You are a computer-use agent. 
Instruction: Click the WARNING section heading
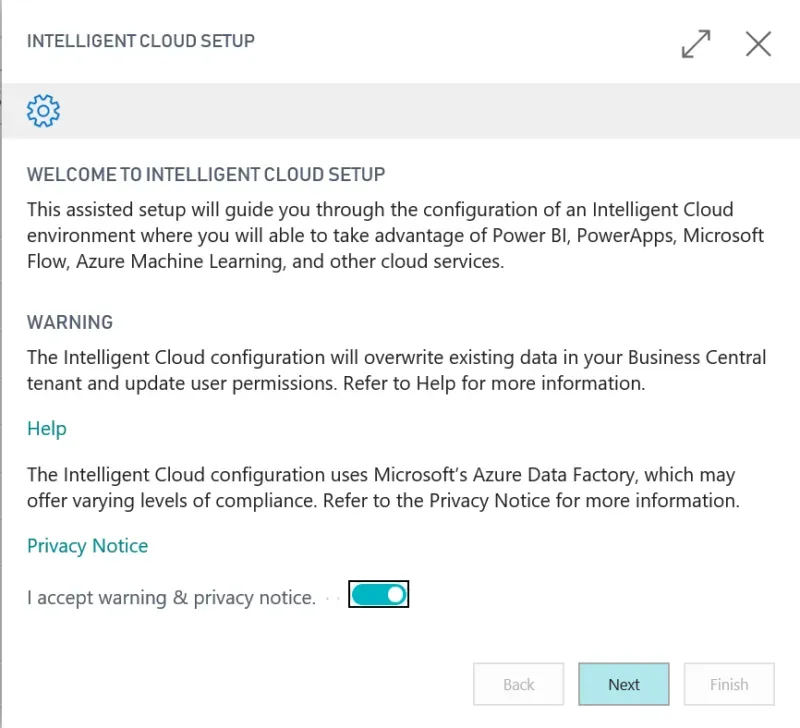[x=70, y=323]
